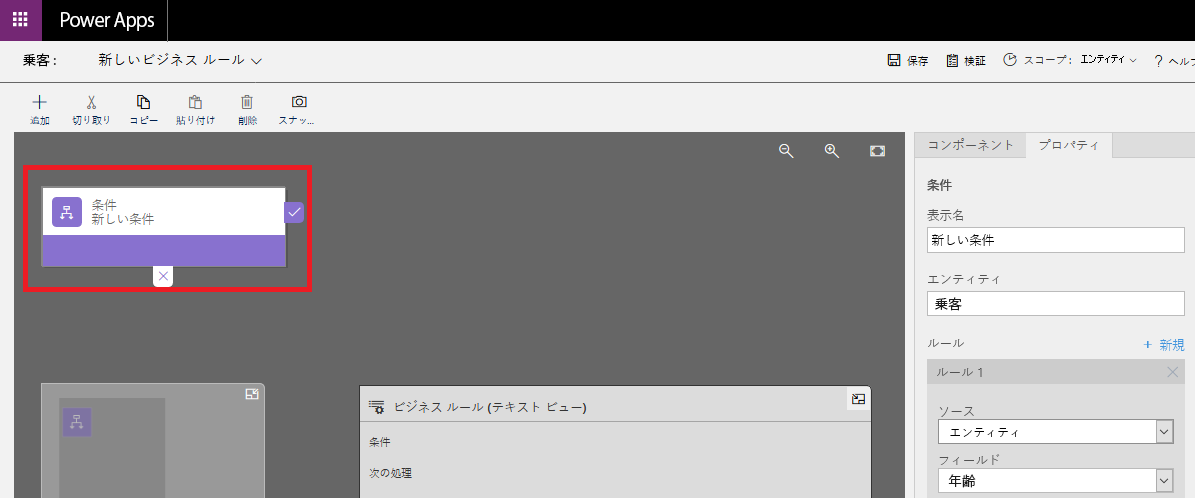Click the Power Apps title
The height and width of the screenshot is (498, 1195).
point(107,21)
